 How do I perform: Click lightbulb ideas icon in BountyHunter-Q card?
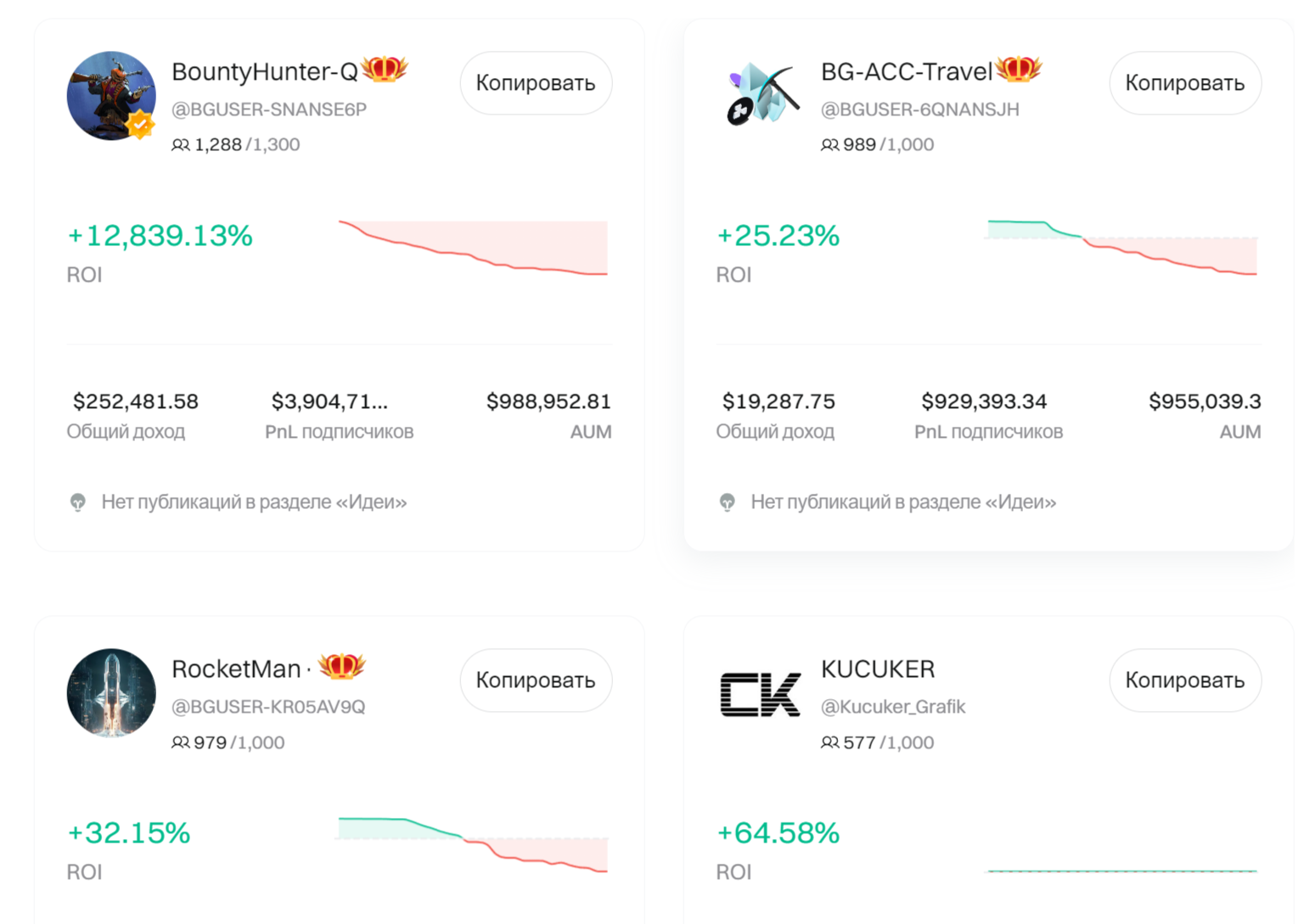coord(78,502)
